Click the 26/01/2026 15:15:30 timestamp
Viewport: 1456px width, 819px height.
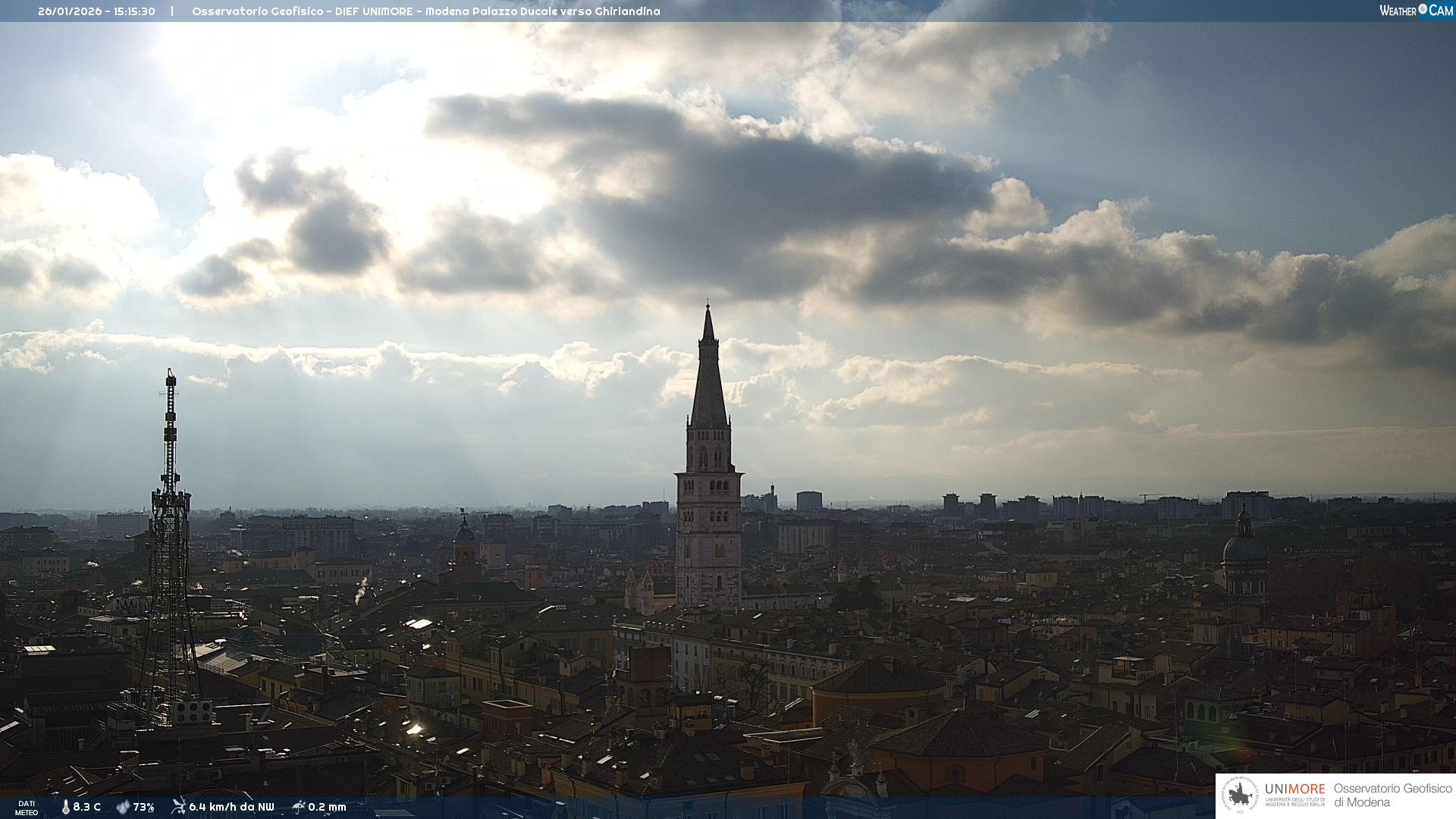pyautogui.click(x=96, y=11)
